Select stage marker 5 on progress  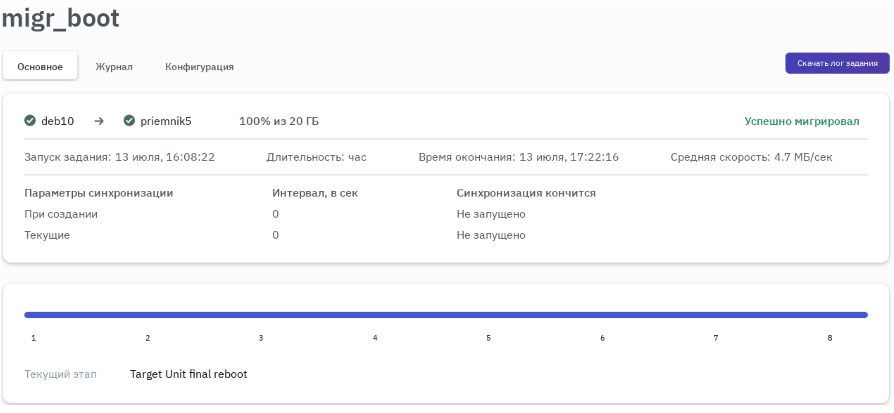point(489,338)
